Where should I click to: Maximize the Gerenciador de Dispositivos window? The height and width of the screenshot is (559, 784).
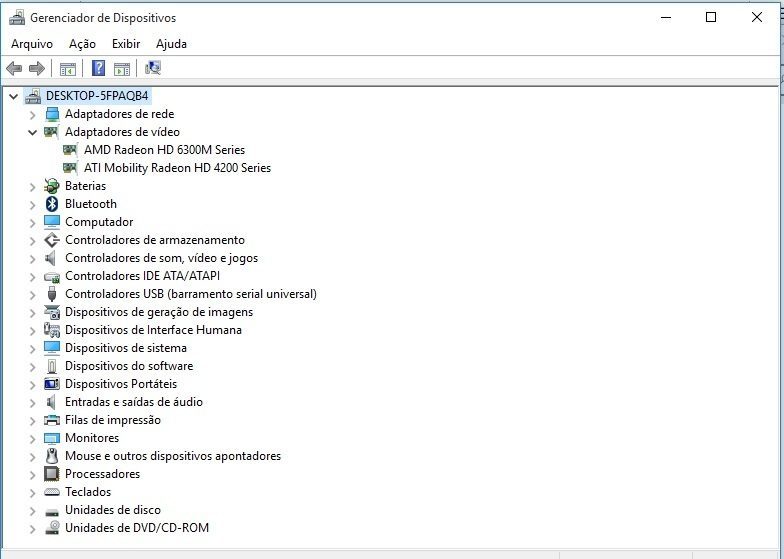[710, 18]
